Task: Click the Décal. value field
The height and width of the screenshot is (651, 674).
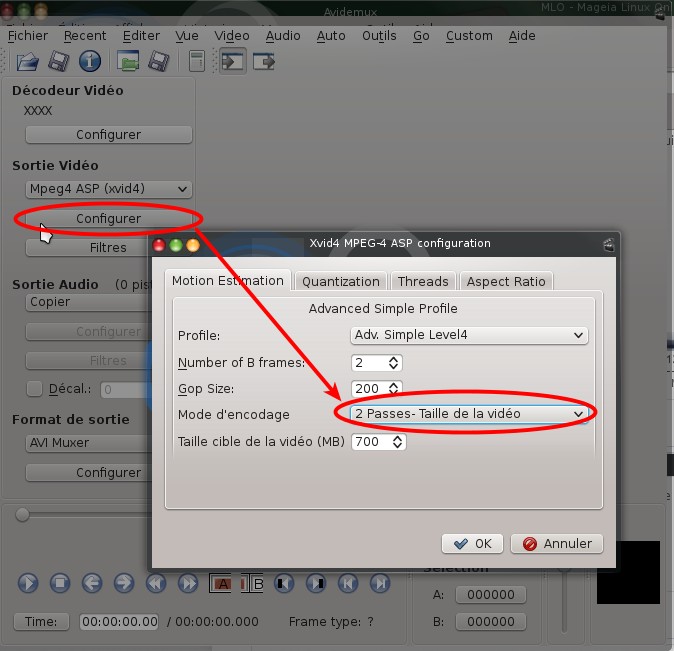Action: tap(125, 390)
